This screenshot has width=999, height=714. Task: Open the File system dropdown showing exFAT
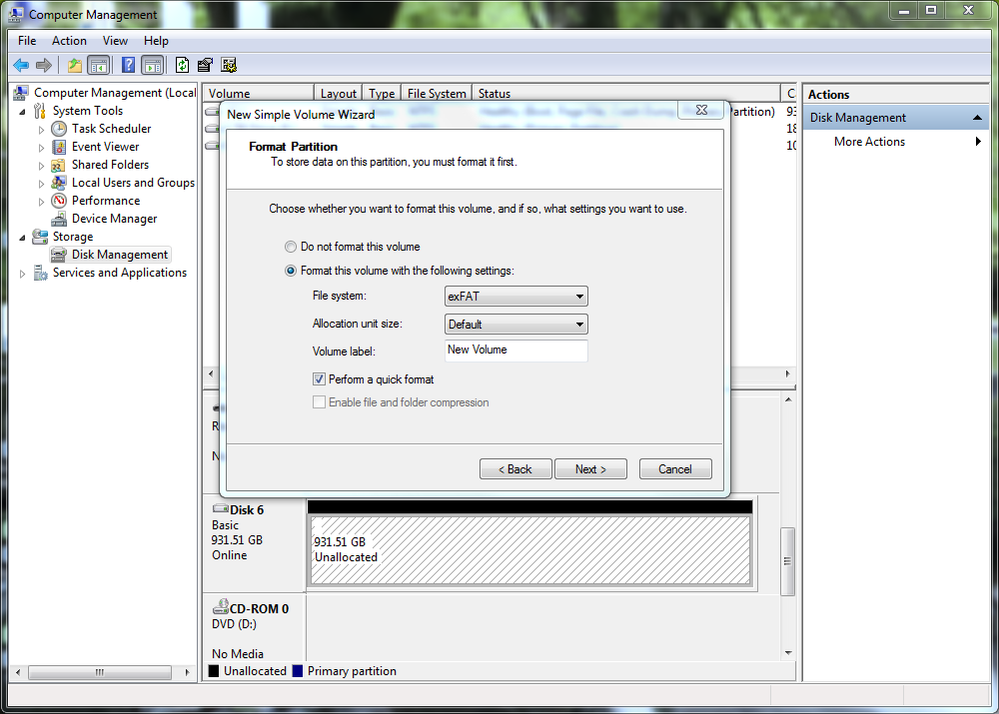click(515, 296)
